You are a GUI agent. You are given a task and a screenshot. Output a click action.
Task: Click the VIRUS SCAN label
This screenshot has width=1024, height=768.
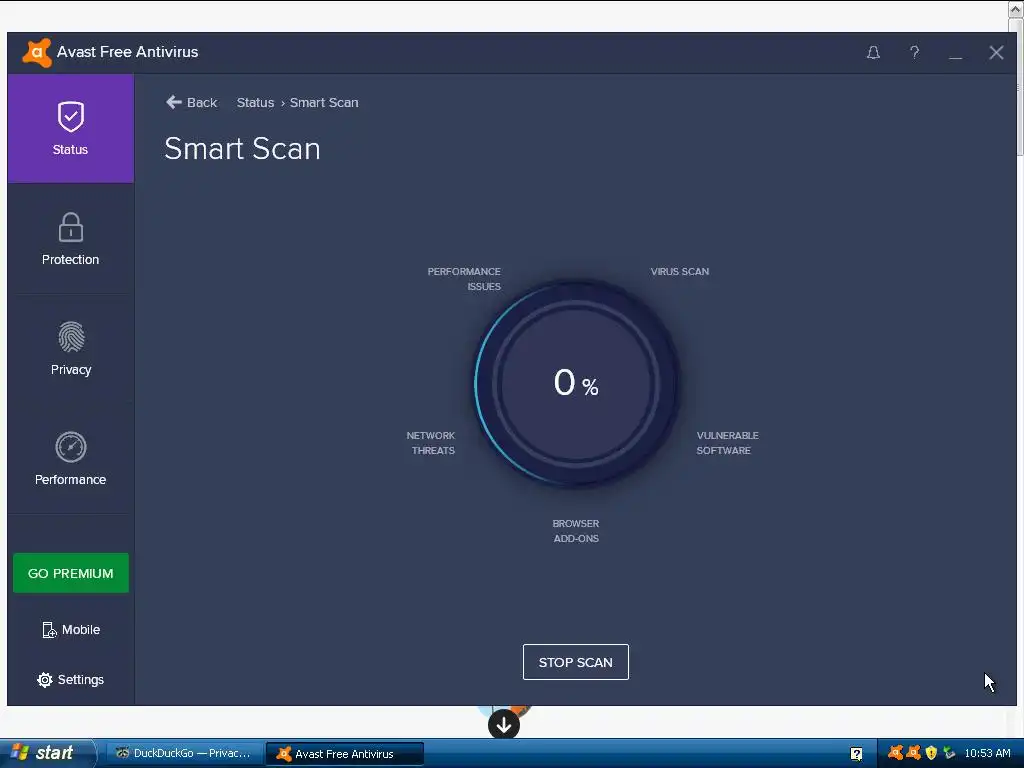click(679, 272)
